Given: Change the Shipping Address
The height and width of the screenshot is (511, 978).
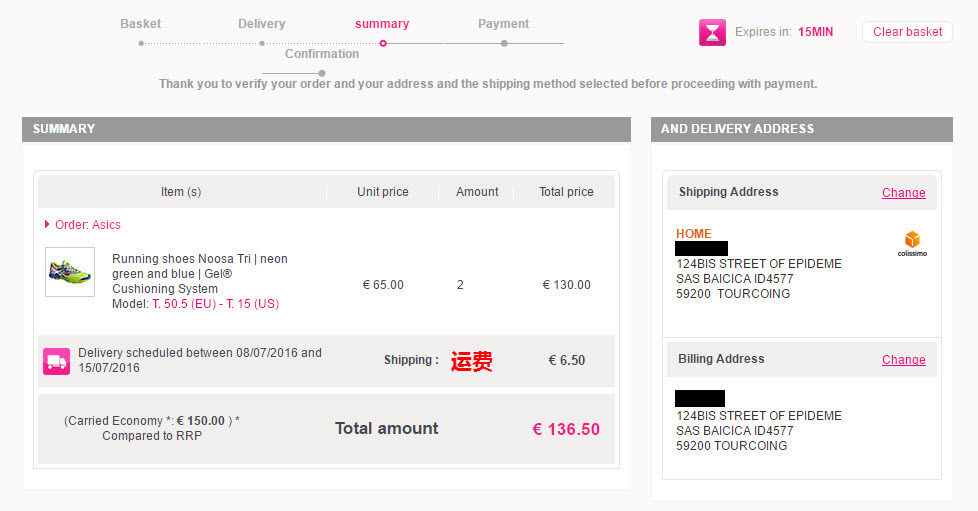Looking at the screenshot, I should (903, 193).
